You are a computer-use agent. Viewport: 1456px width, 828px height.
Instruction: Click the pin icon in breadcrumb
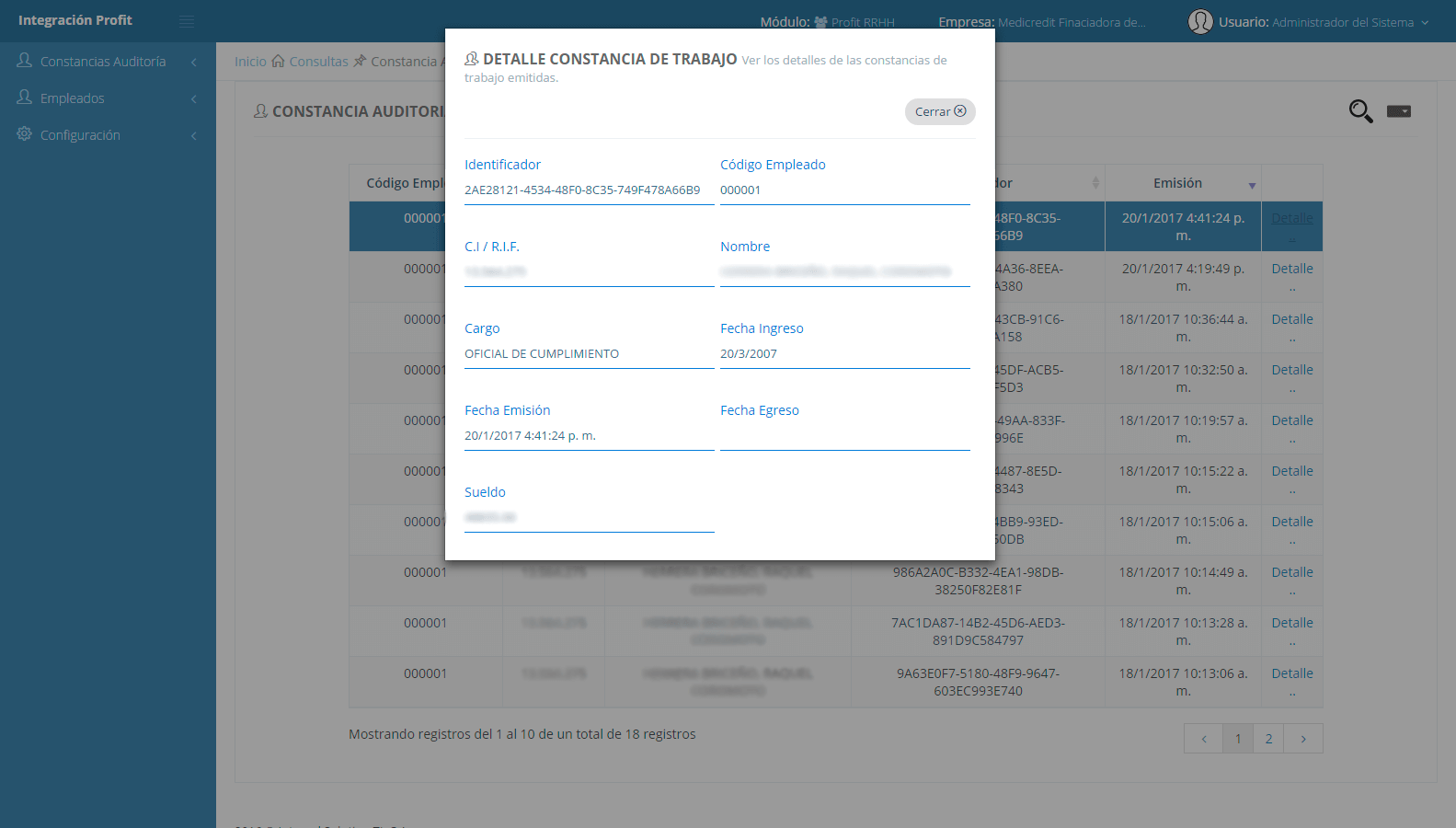(360, 61)
